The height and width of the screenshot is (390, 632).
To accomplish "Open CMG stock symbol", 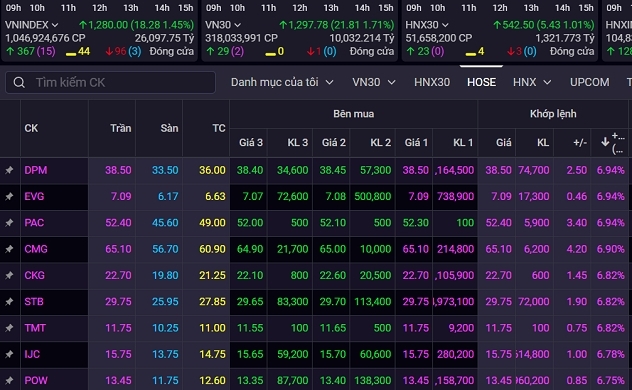I will pyautogui.click(x=35, y=249).
